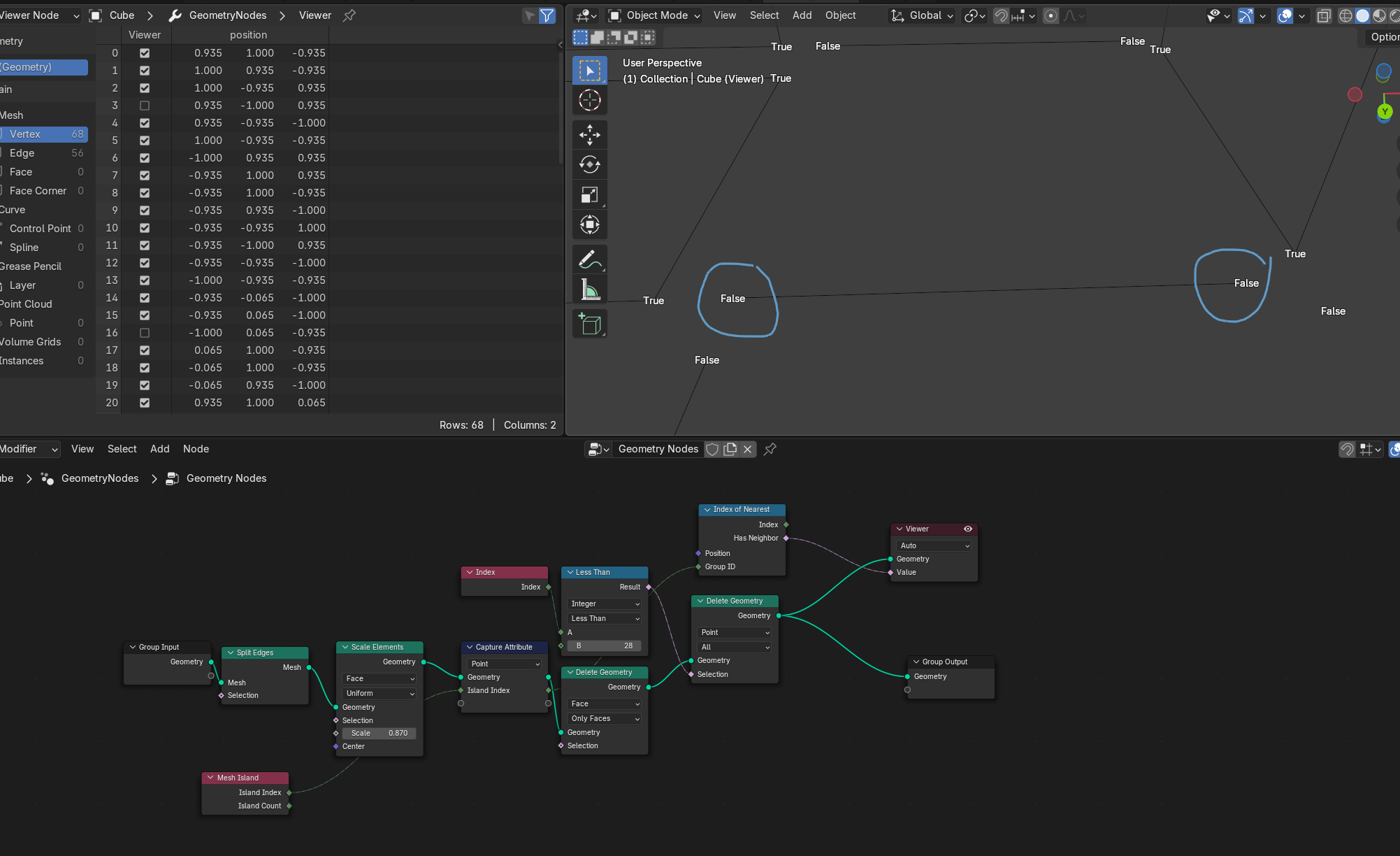This screenshot has height=856, width=1400.
Task: Open the Object Mode dropdown
Action: [654, 15]
